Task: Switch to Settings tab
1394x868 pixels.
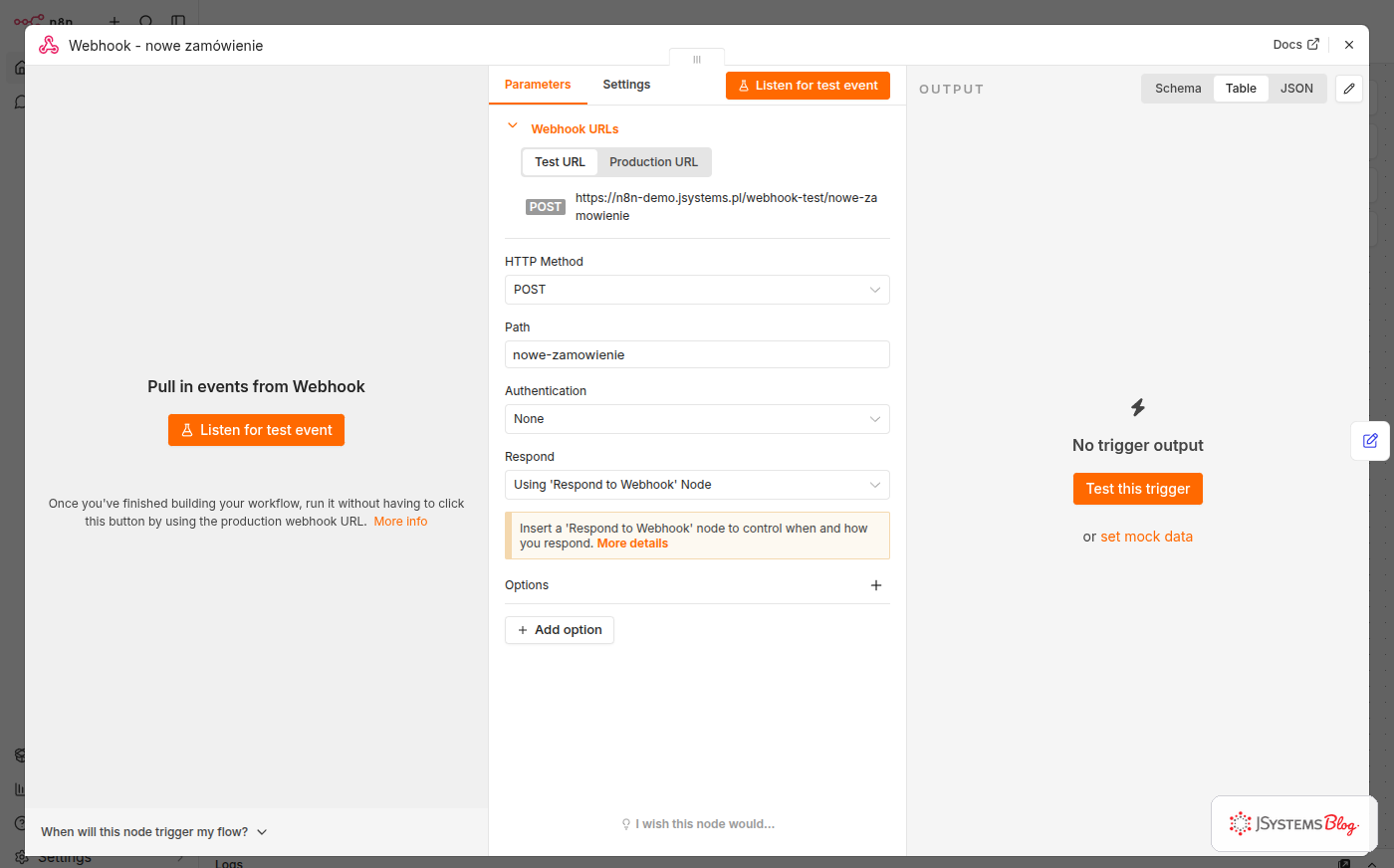Action: [626, 85]
